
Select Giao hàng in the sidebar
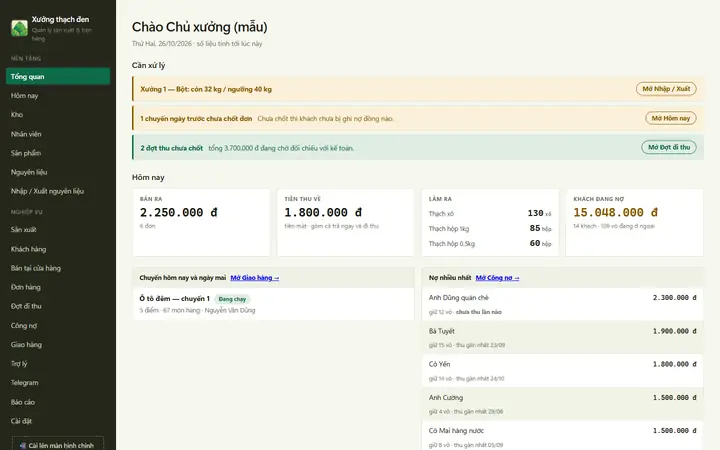(x=58, y=344)
